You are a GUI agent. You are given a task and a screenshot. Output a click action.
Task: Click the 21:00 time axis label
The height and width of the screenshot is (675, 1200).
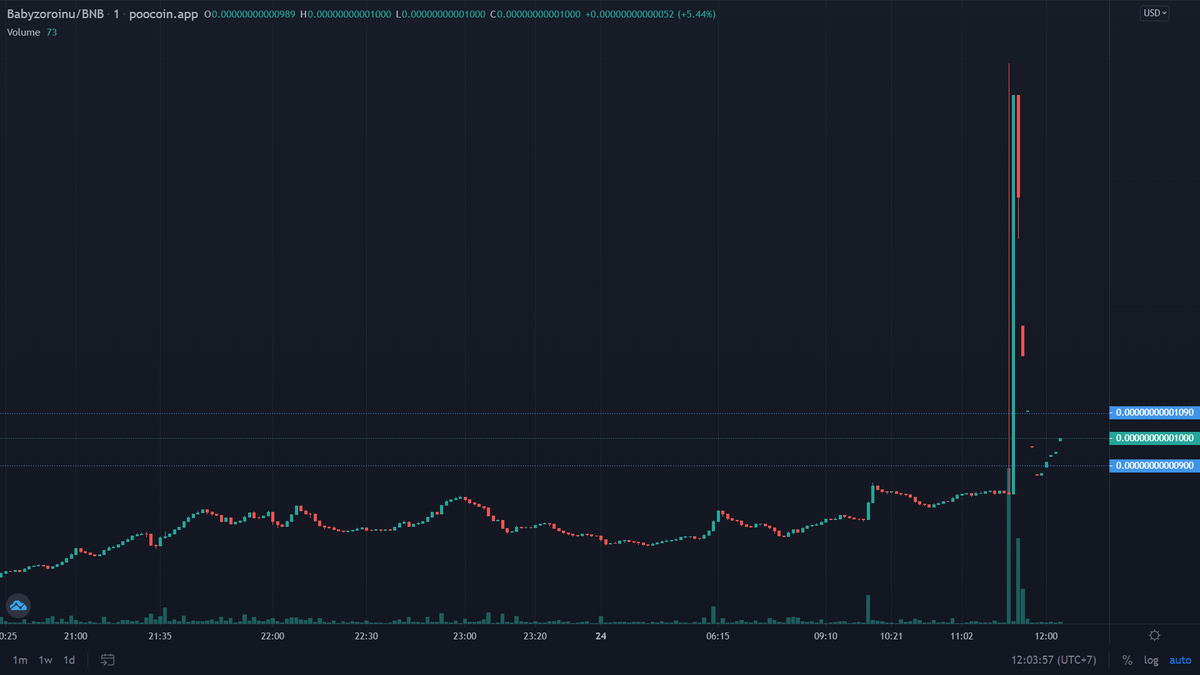(76, 635)
